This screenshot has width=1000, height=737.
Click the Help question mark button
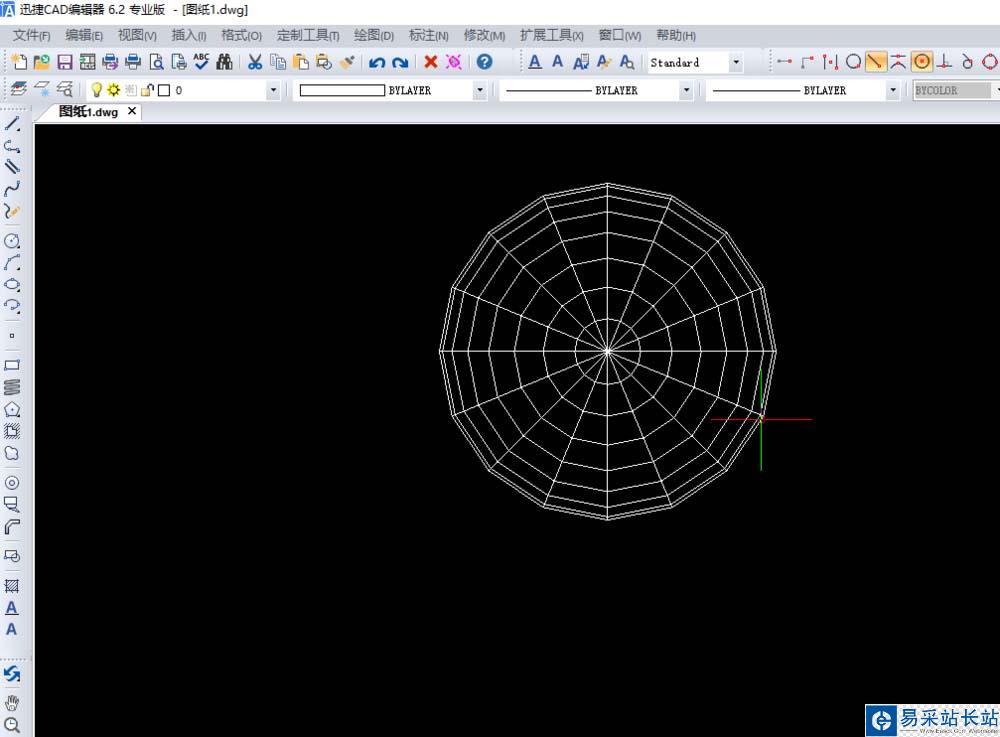pyautogui.click(x=485, y=62)
